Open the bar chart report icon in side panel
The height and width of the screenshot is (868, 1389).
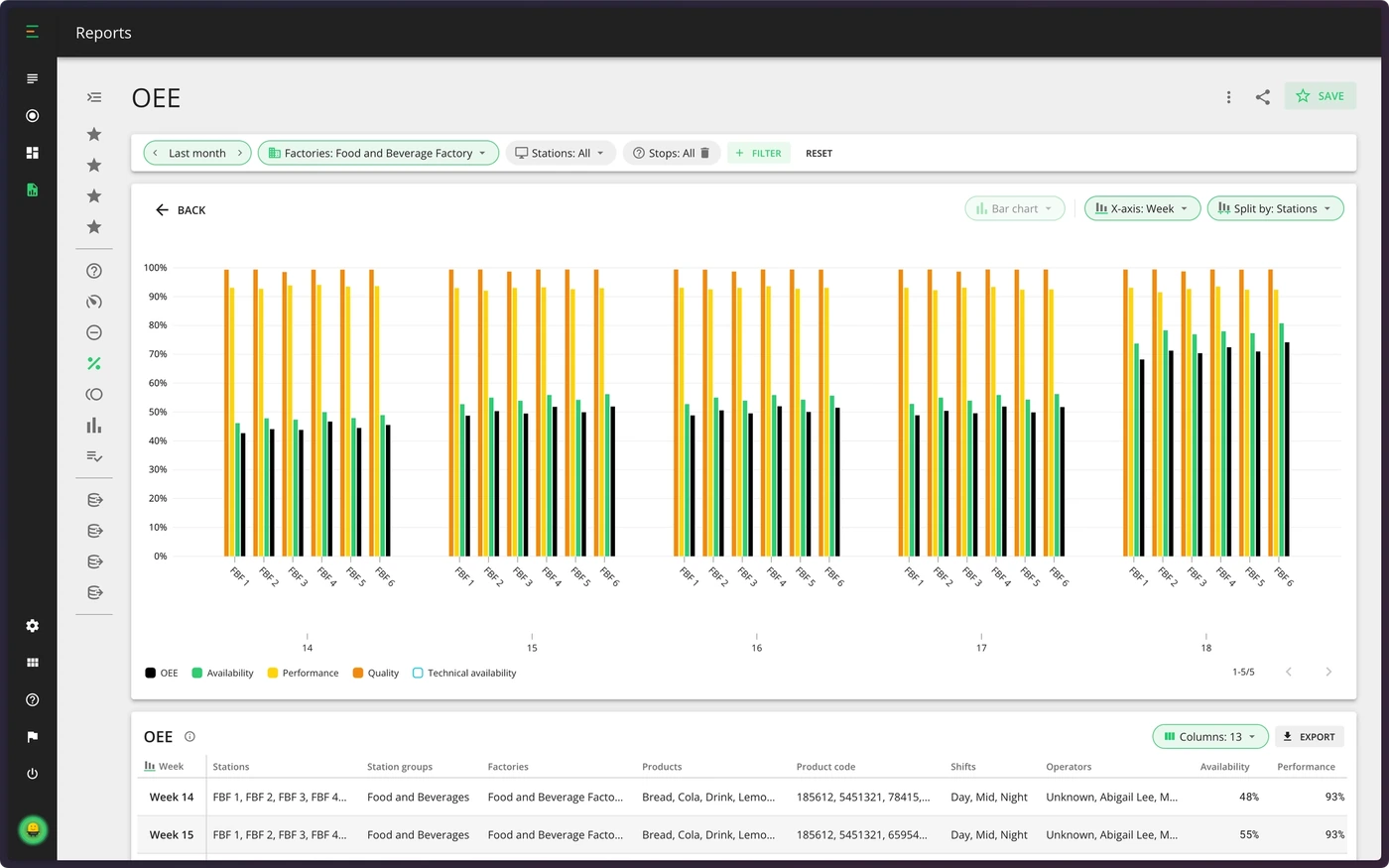point(94,426)
